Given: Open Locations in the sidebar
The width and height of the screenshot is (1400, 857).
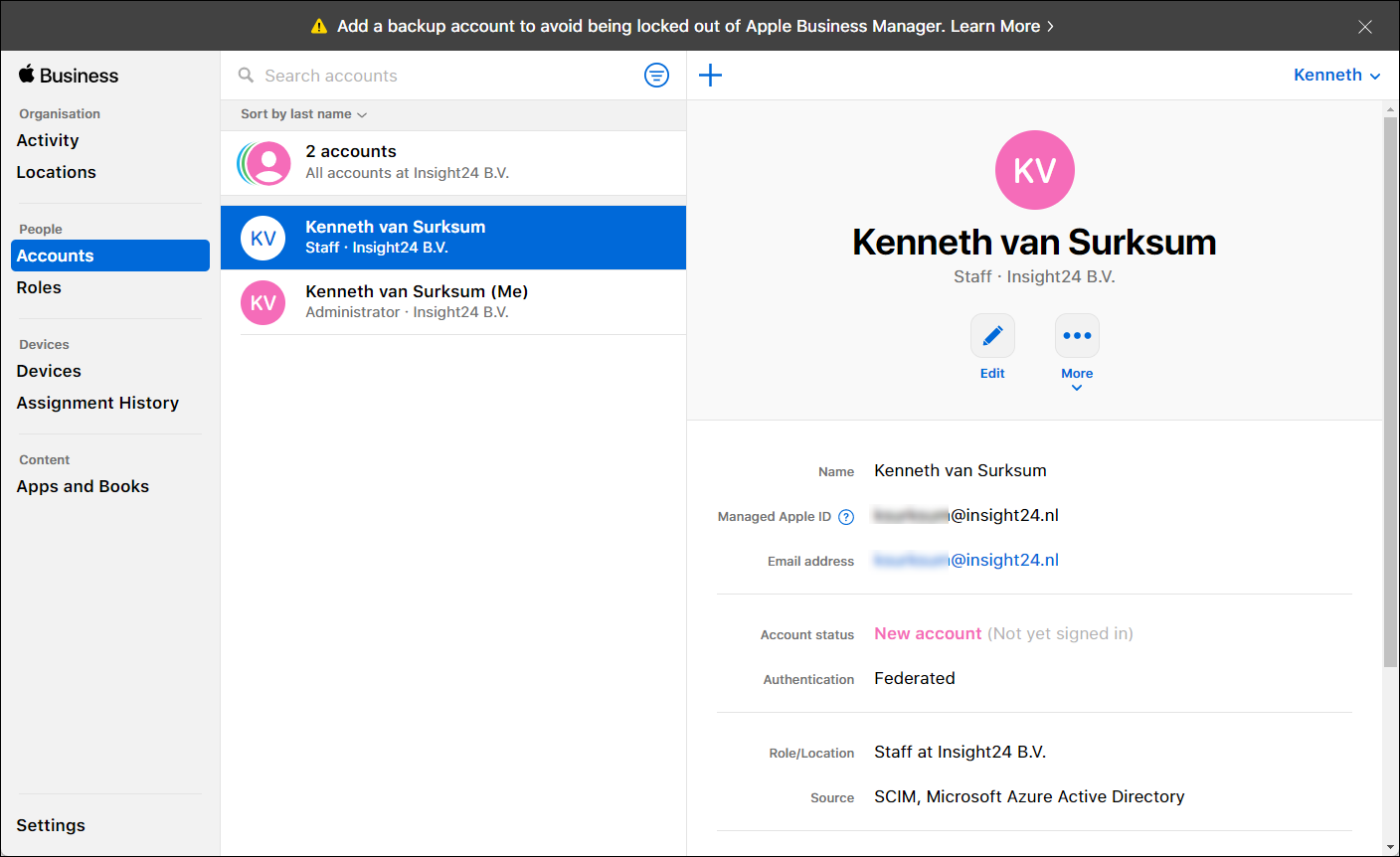Looking at the screenshot, I should (56, 172).
